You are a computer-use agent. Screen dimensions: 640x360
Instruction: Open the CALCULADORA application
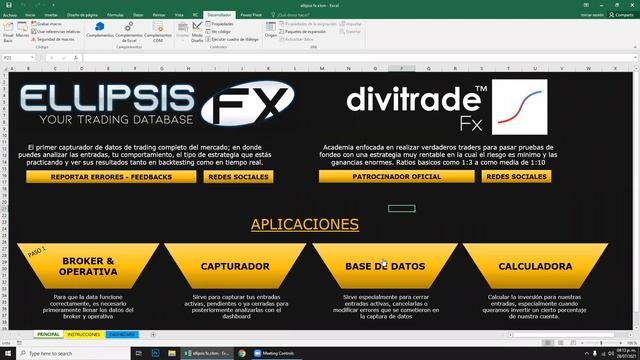click(535, 266)
